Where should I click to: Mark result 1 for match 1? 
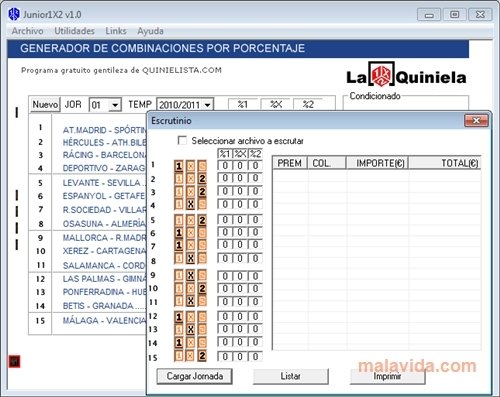pyautogui.click(x=179, y=166)
